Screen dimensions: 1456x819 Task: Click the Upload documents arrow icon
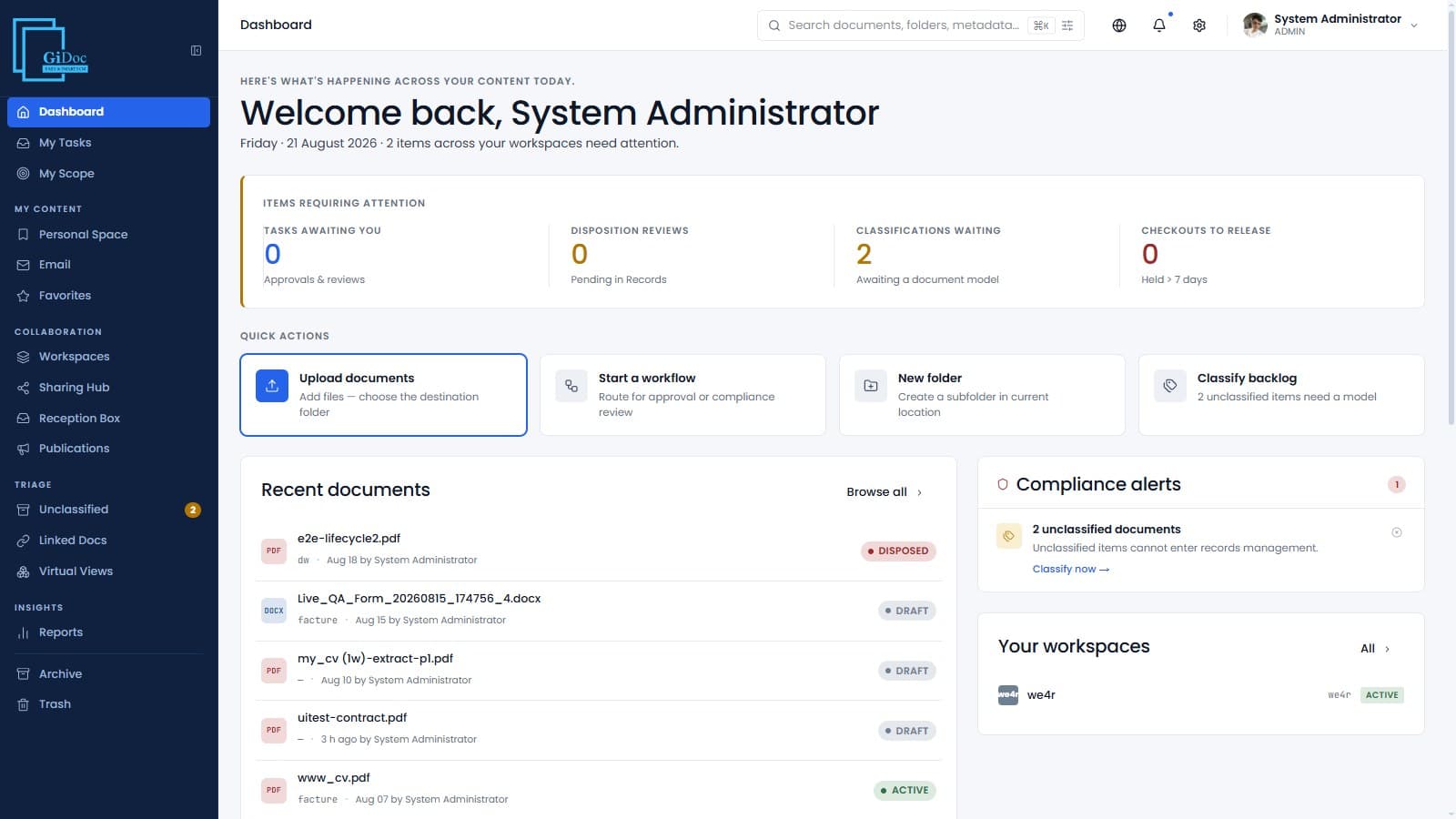(272, 386)
